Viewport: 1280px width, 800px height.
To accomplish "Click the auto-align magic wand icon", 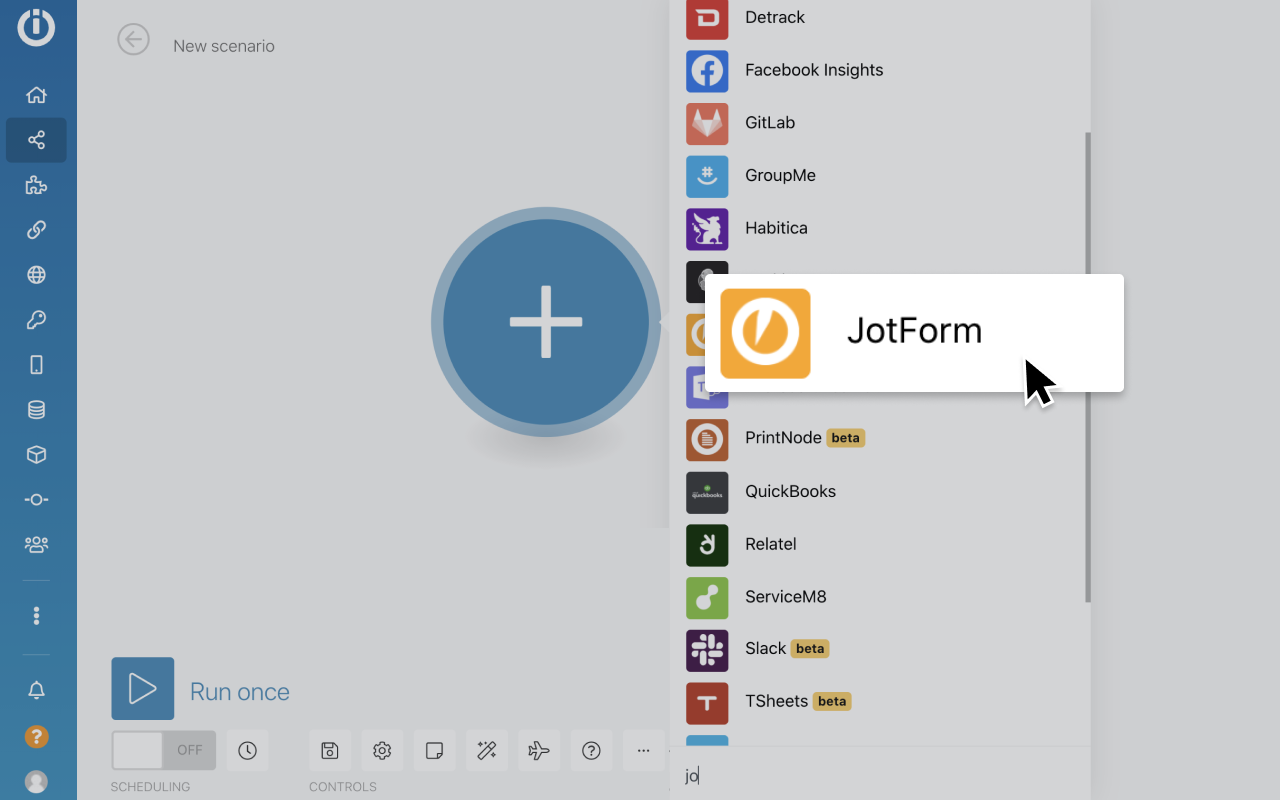I will click(x=487, y=750).
